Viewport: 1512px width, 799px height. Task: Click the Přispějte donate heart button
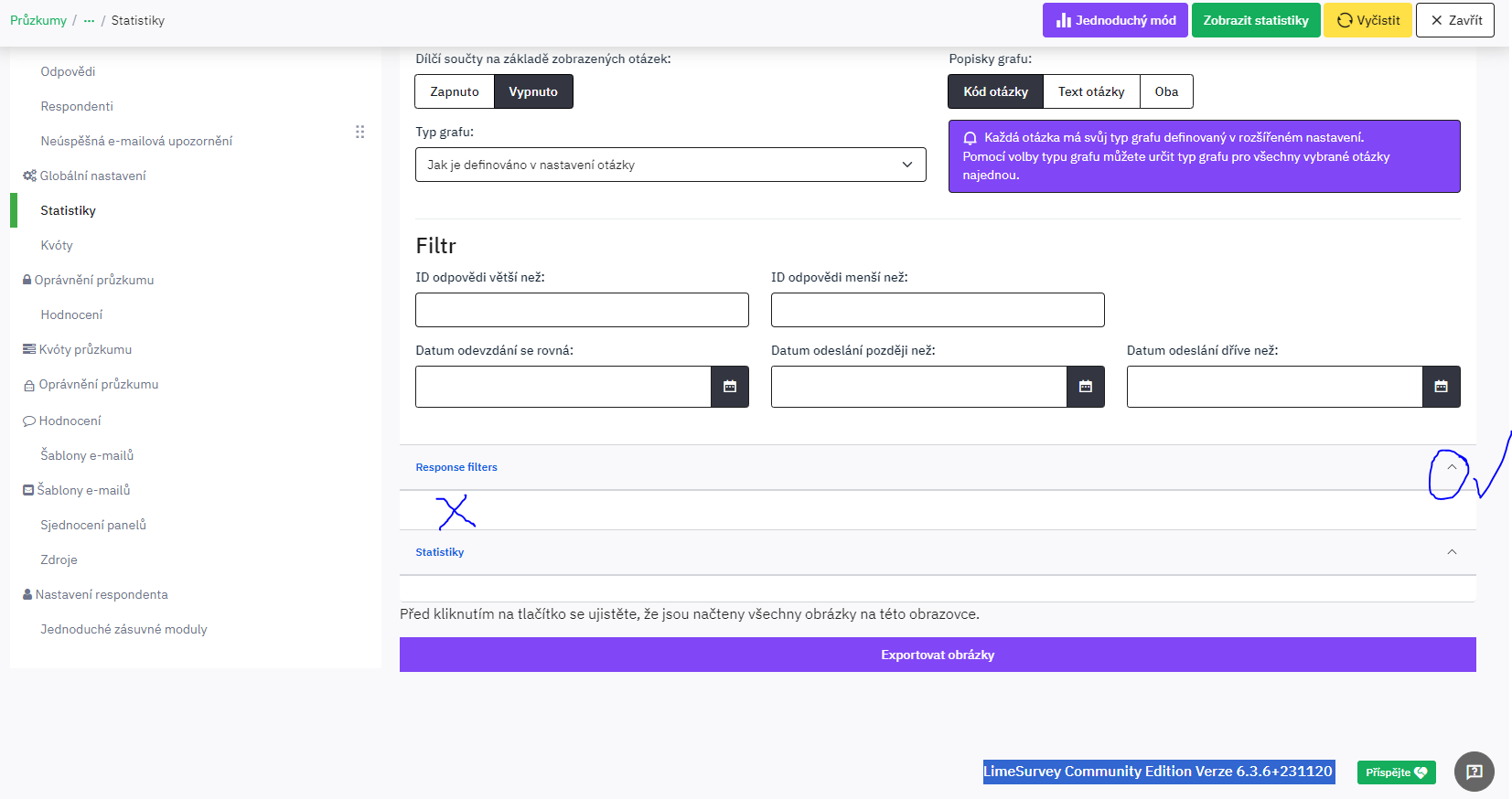(x=1396, y=772)
